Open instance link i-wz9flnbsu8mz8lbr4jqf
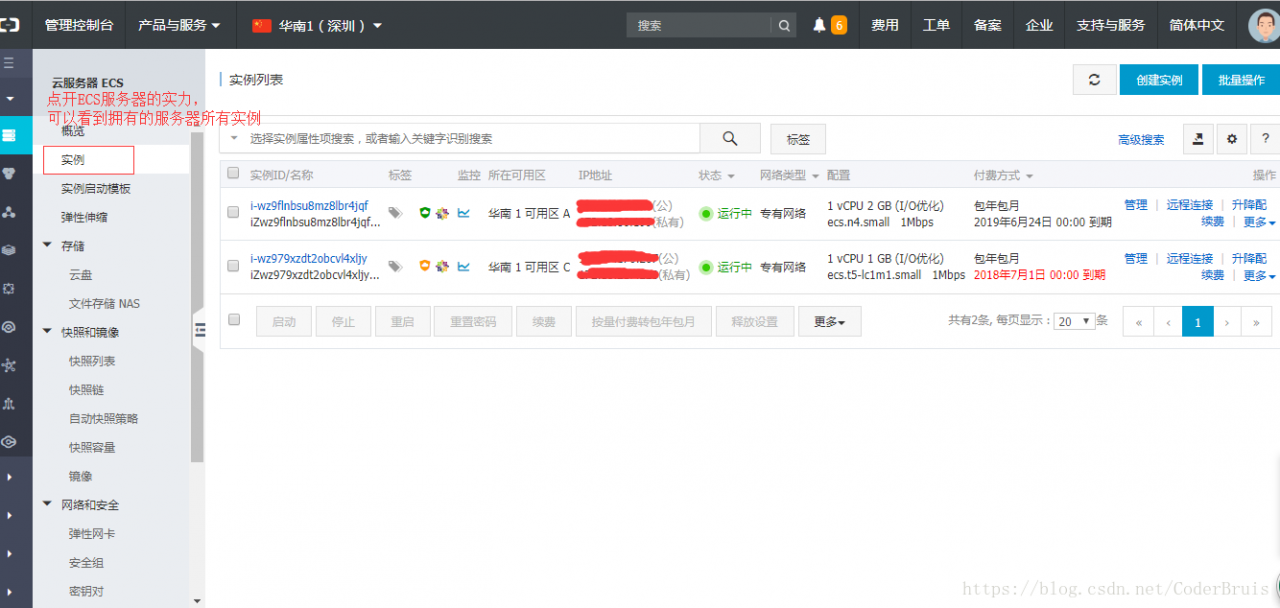 (309, 206)
